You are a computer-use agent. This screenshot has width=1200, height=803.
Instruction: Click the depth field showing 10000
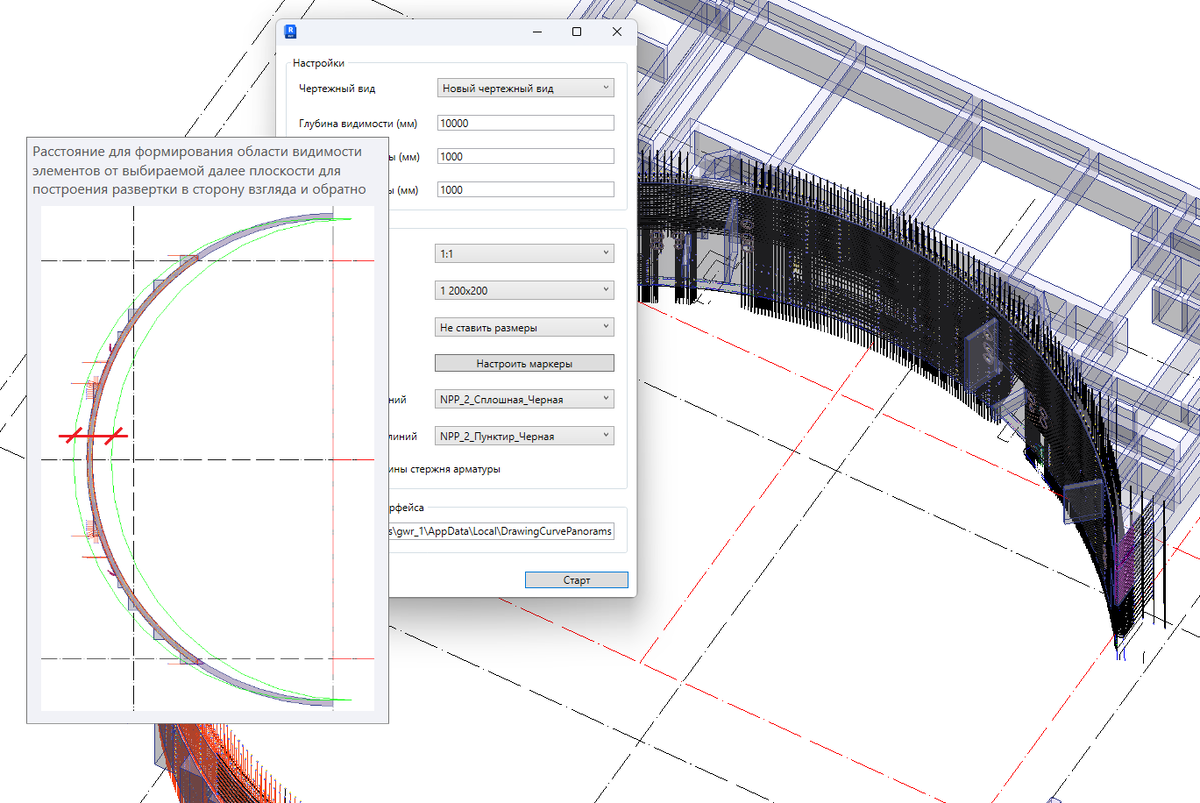525,123
